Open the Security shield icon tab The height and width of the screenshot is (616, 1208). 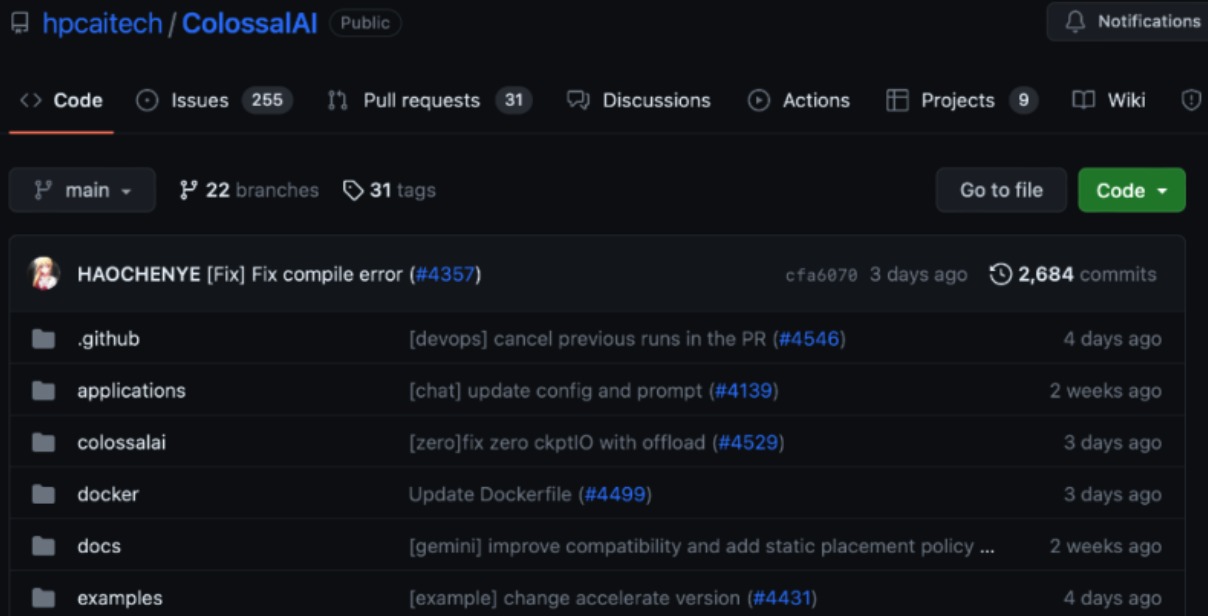1191,100
